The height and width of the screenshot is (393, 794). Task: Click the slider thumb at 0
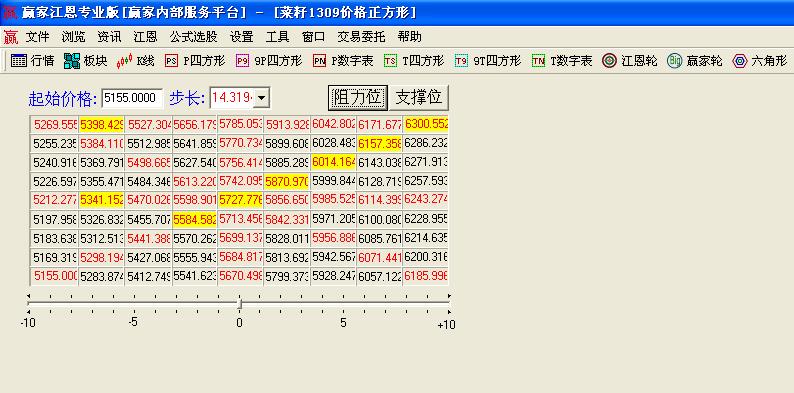tap(240, 304)
